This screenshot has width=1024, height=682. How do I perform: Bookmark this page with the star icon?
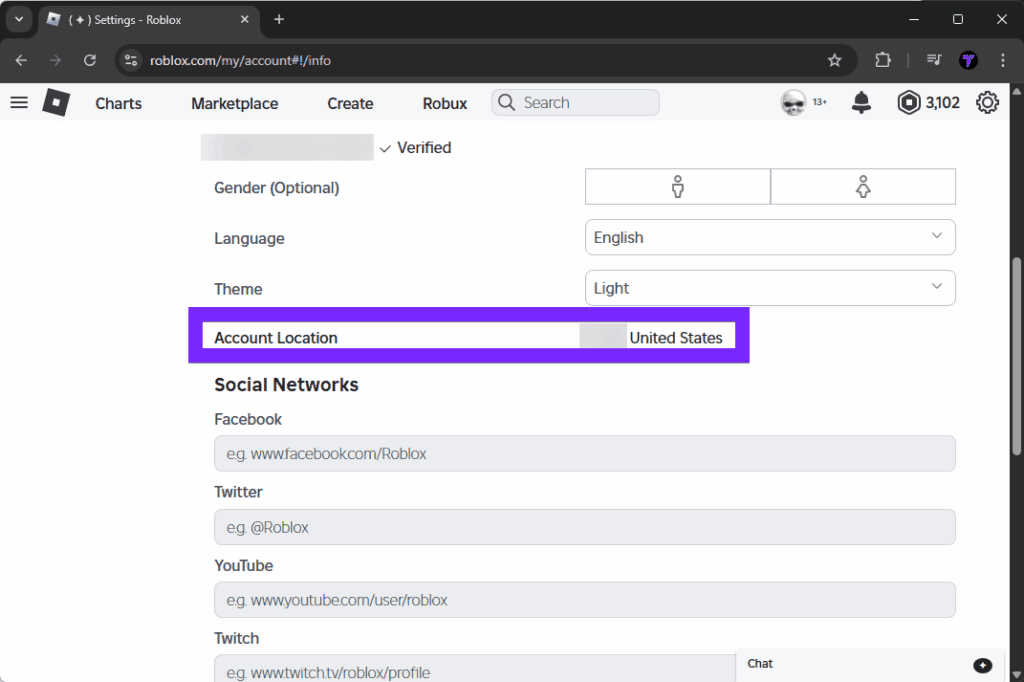click(x=834, y=60)
